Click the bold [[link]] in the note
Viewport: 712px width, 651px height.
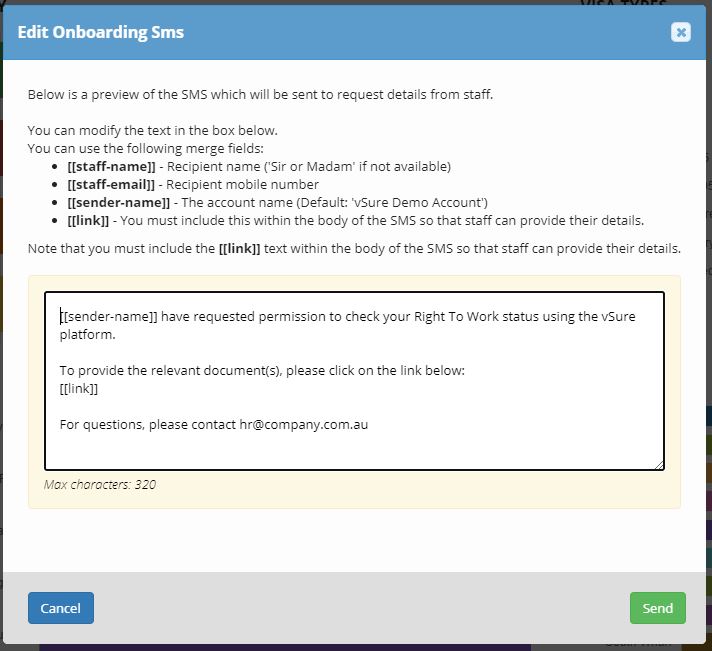[239, 248]
